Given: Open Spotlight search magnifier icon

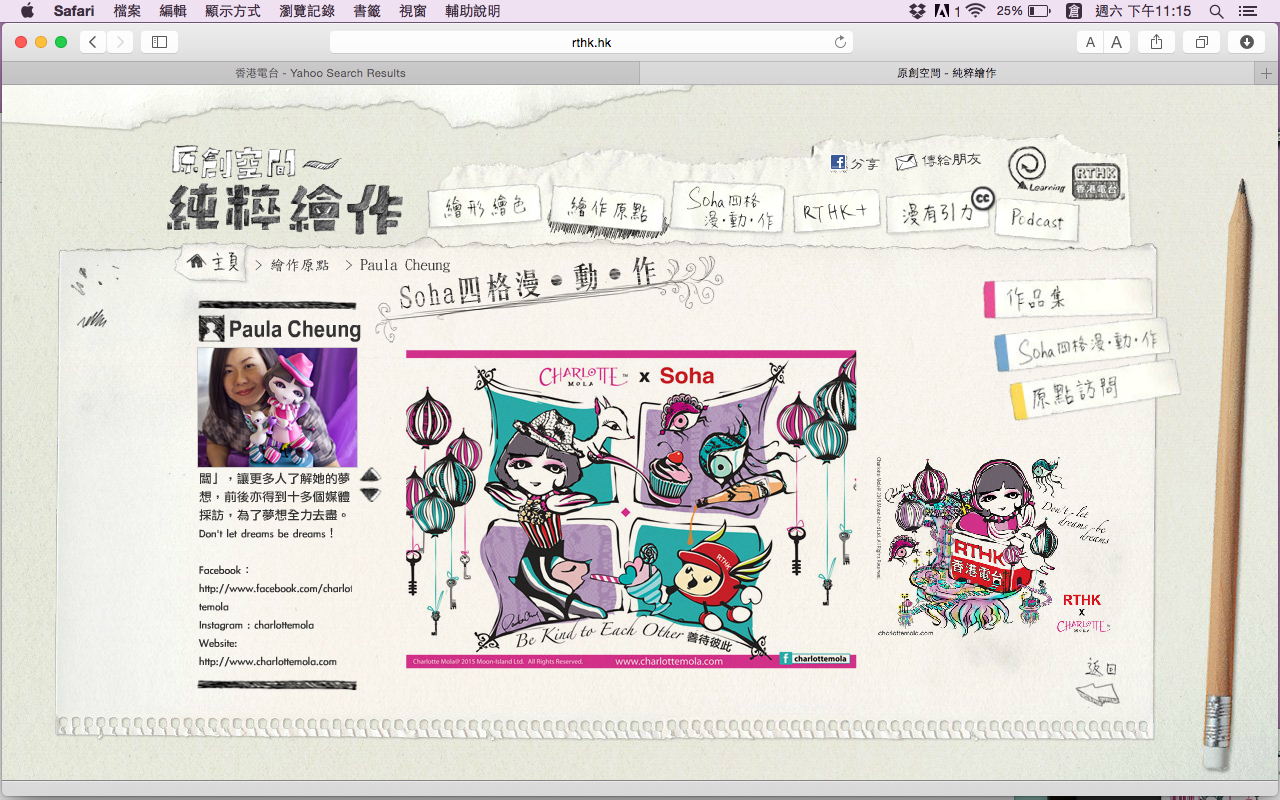Looking at the screenshot, I should [1216, 11].
